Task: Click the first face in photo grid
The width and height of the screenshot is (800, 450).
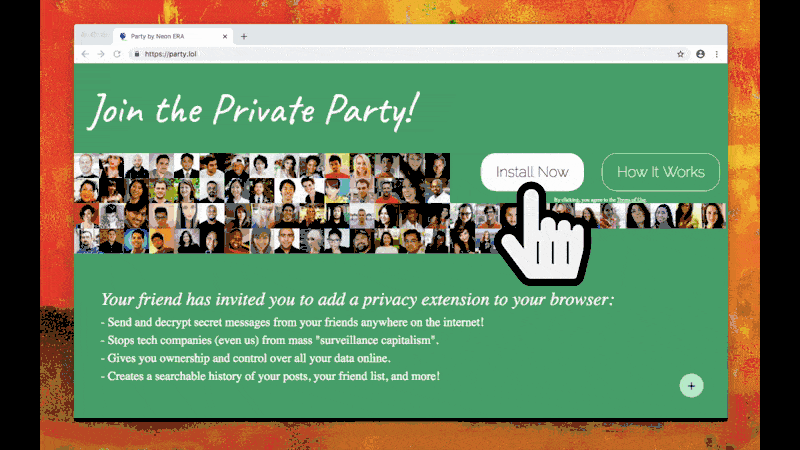Action: point(86,165)
